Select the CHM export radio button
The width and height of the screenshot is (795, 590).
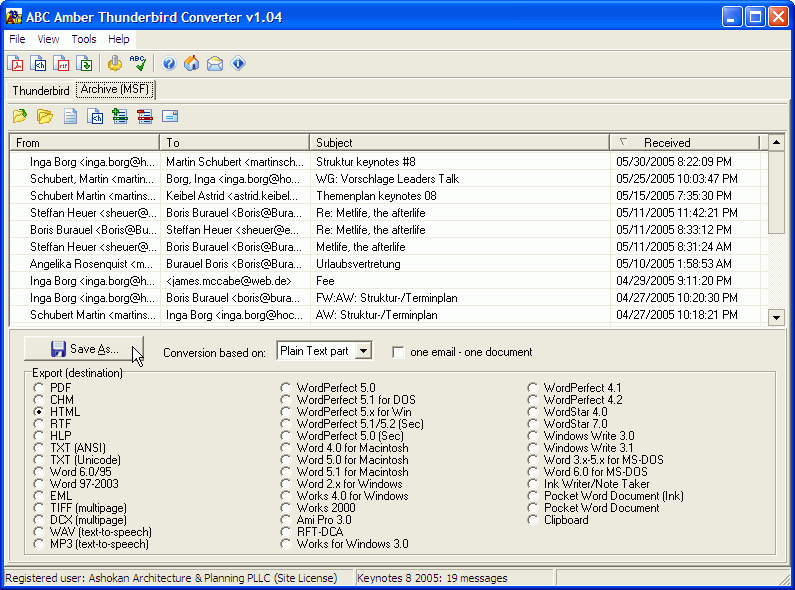click(39, 400)
